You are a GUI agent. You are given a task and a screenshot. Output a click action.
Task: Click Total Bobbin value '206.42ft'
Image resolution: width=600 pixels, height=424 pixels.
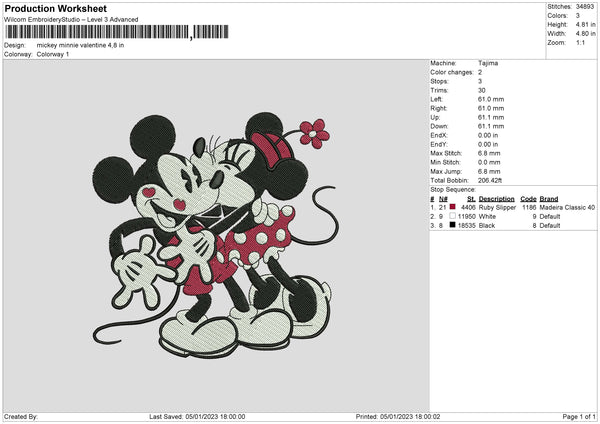coord(490,181)
